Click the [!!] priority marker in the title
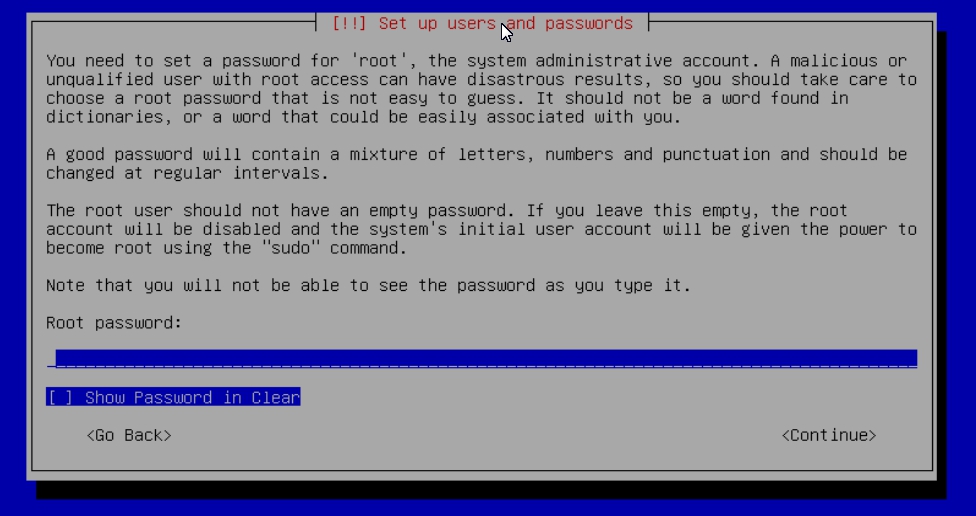This screenshot has width=976, height=516. [349, 24]
